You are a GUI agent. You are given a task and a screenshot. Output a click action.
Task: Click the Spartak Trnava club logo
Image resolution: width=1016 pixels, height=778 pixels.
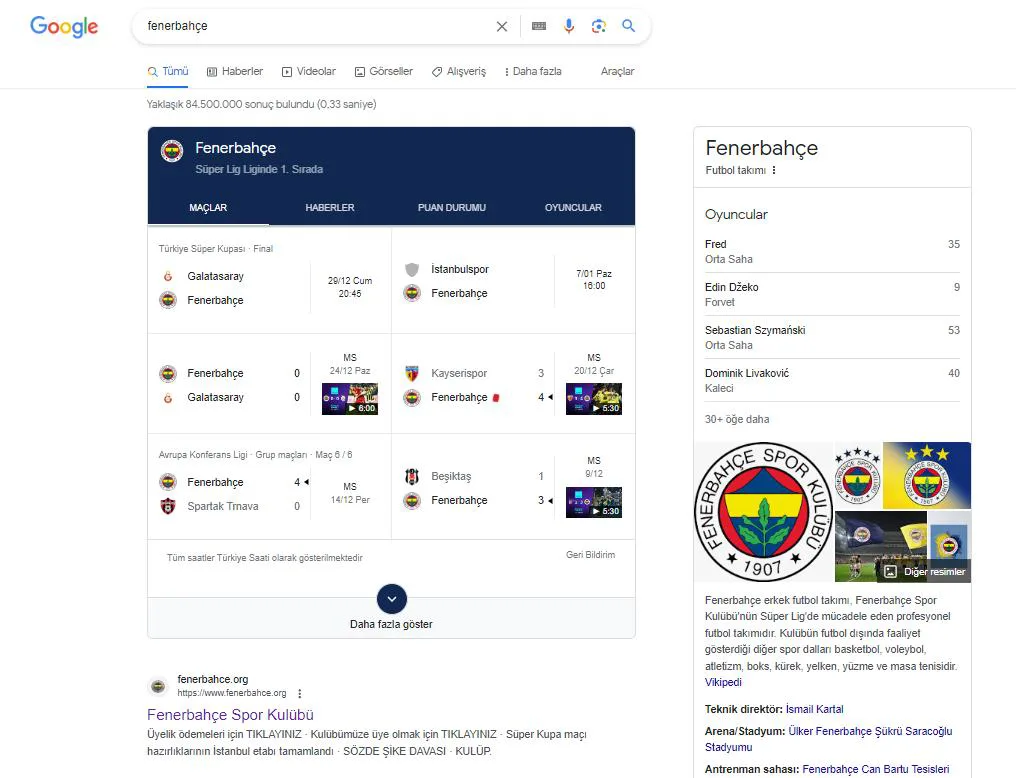coord(168,506)
